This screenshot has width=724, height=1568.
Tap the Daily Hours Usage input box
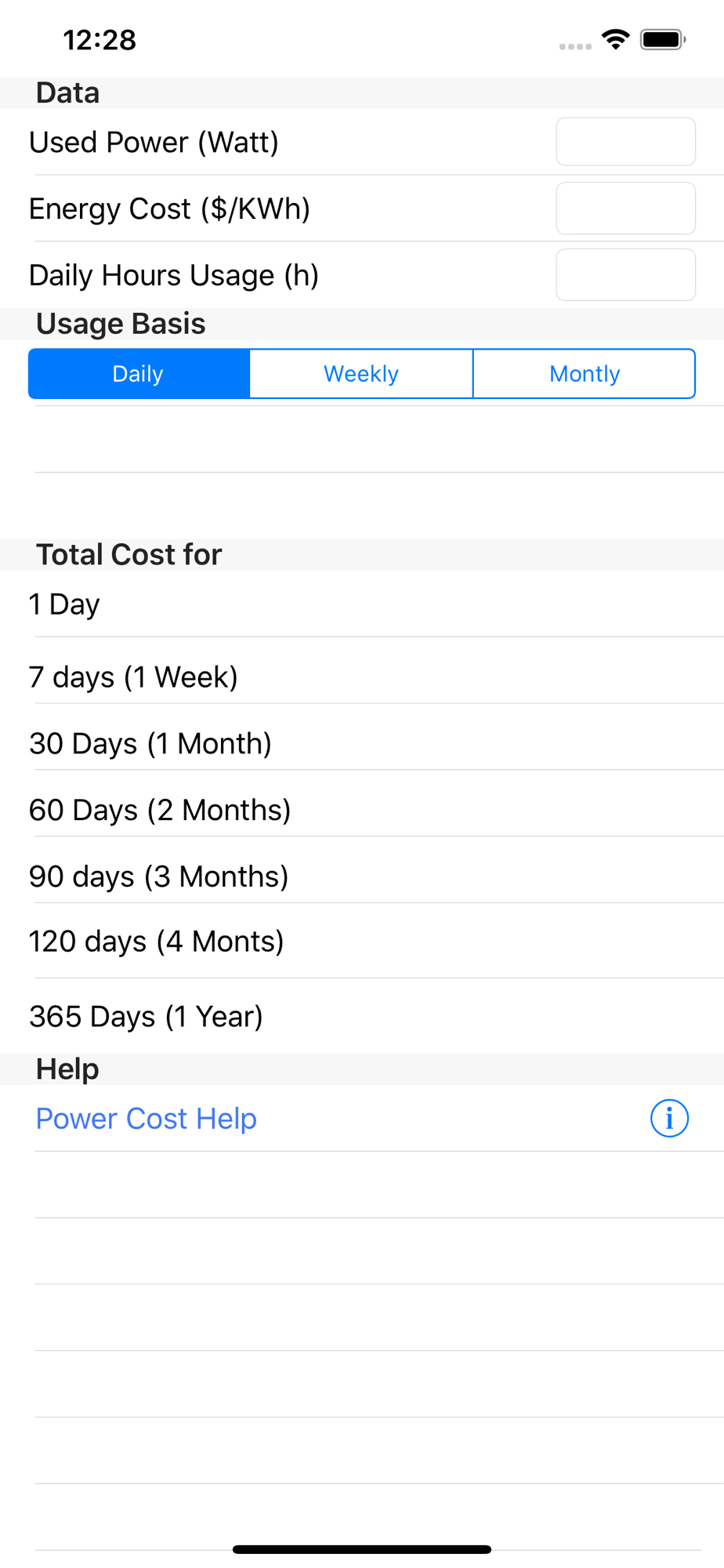pyautogui.click(x=625, y=275)
